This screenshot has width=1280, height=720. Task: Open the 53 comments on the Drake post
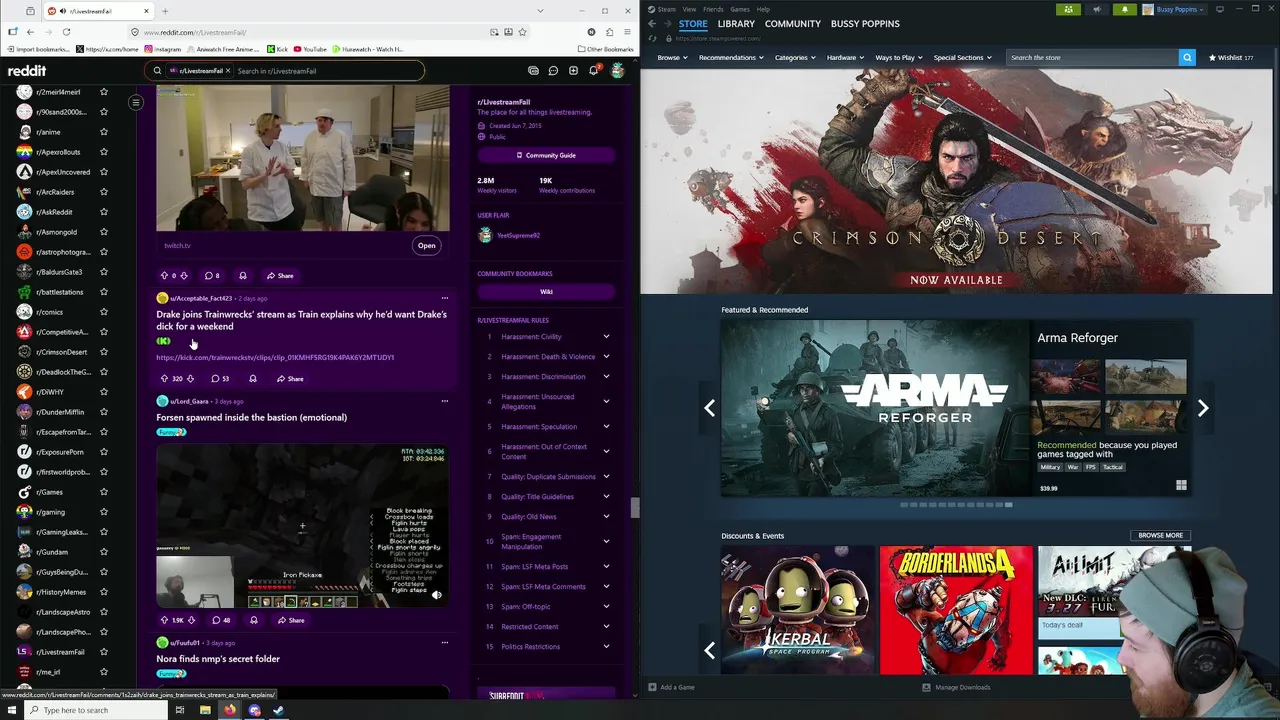point(220,379)
